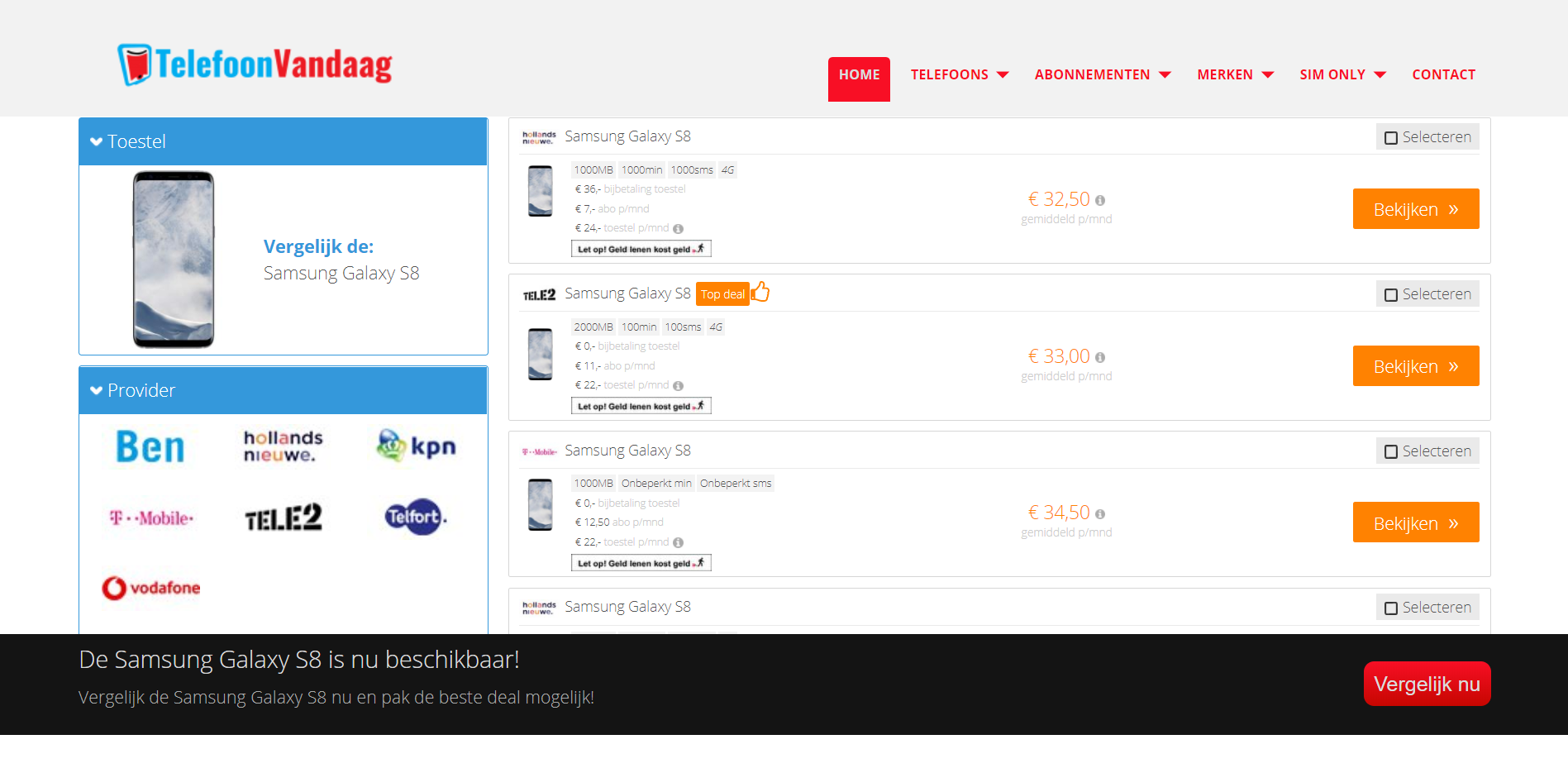Collapse the Provider panel

tap(284, 390)
